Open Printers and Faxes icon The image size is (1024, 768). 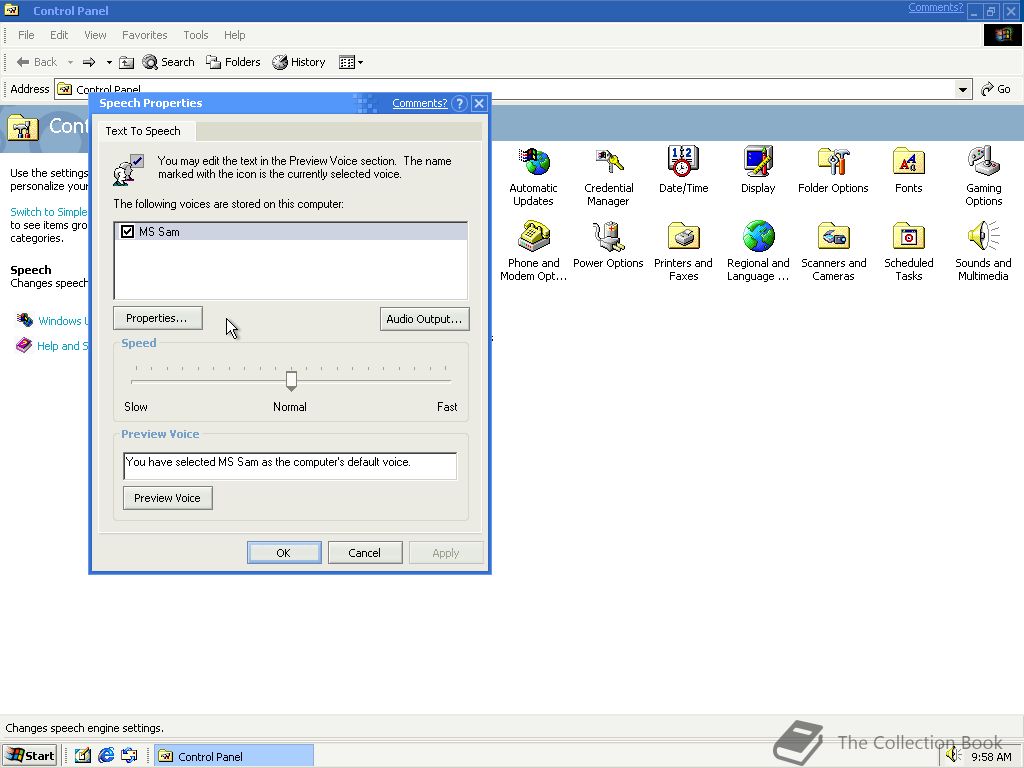click(x=683, y=251)
